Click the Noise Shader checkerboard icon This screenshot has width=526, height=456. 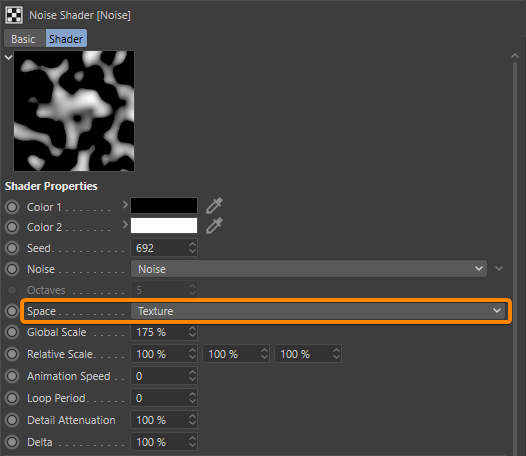[x=14, y=15]
